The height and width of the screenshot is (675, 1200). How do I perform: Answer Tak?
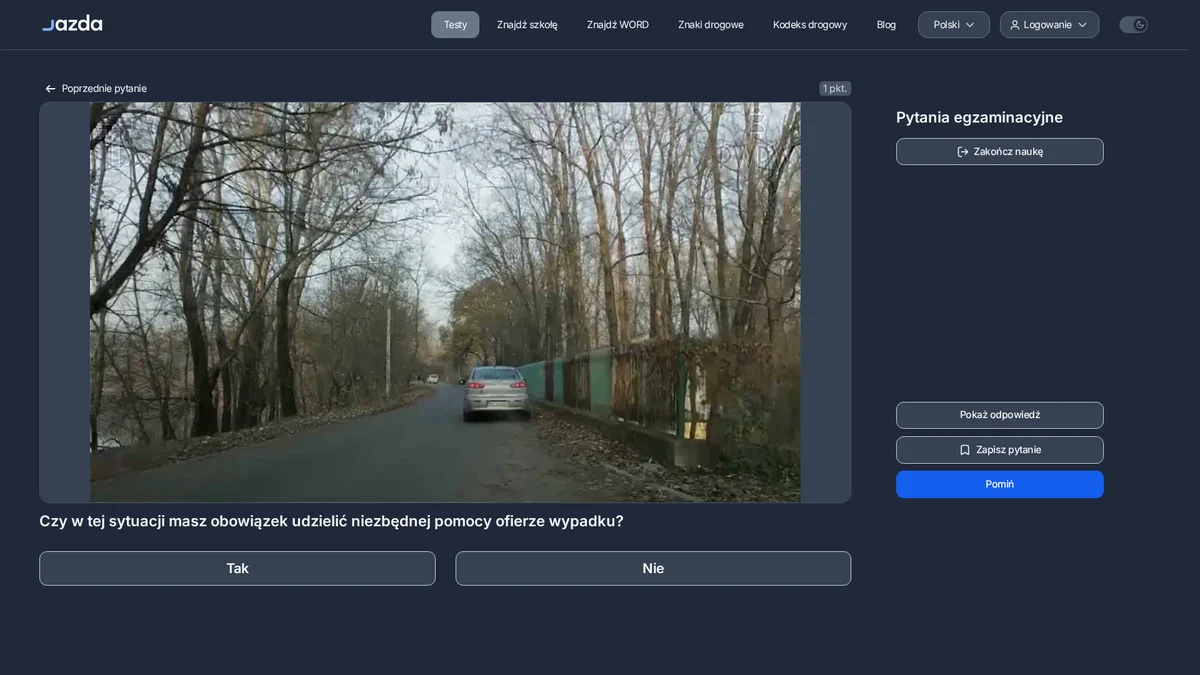click(237, 568)
